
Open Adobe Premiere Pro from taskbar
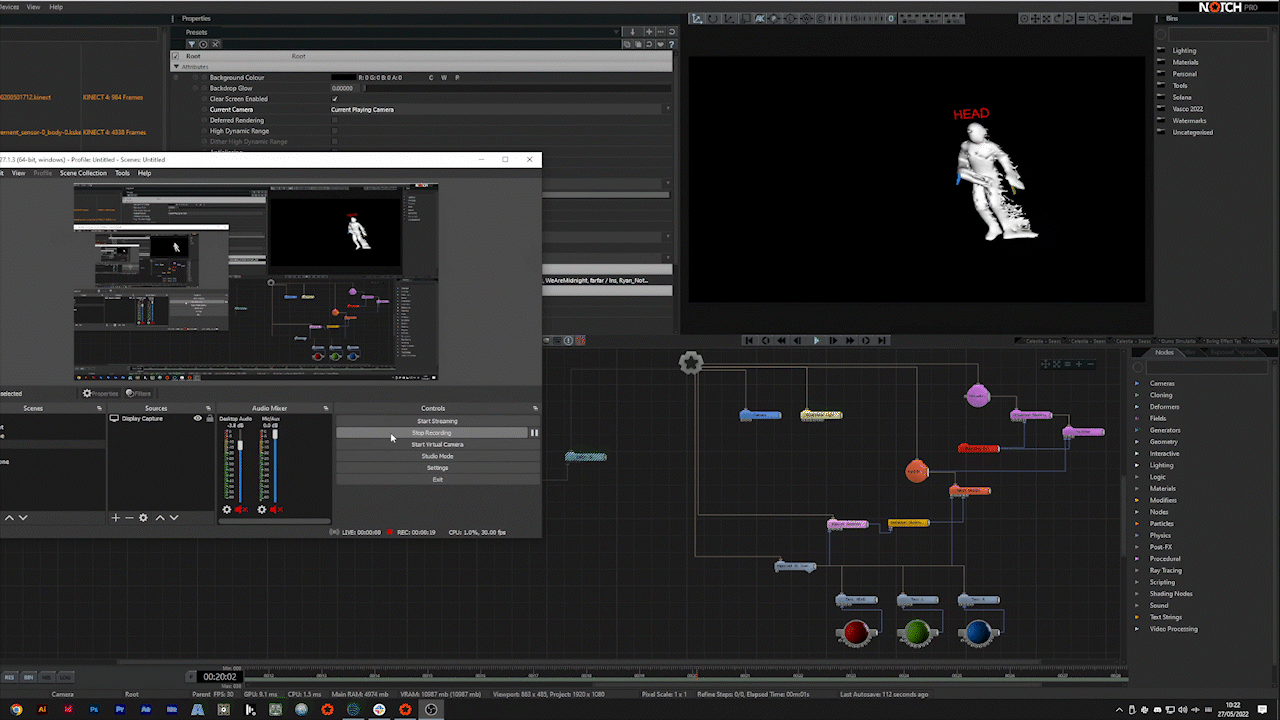[x=120, y=710]
